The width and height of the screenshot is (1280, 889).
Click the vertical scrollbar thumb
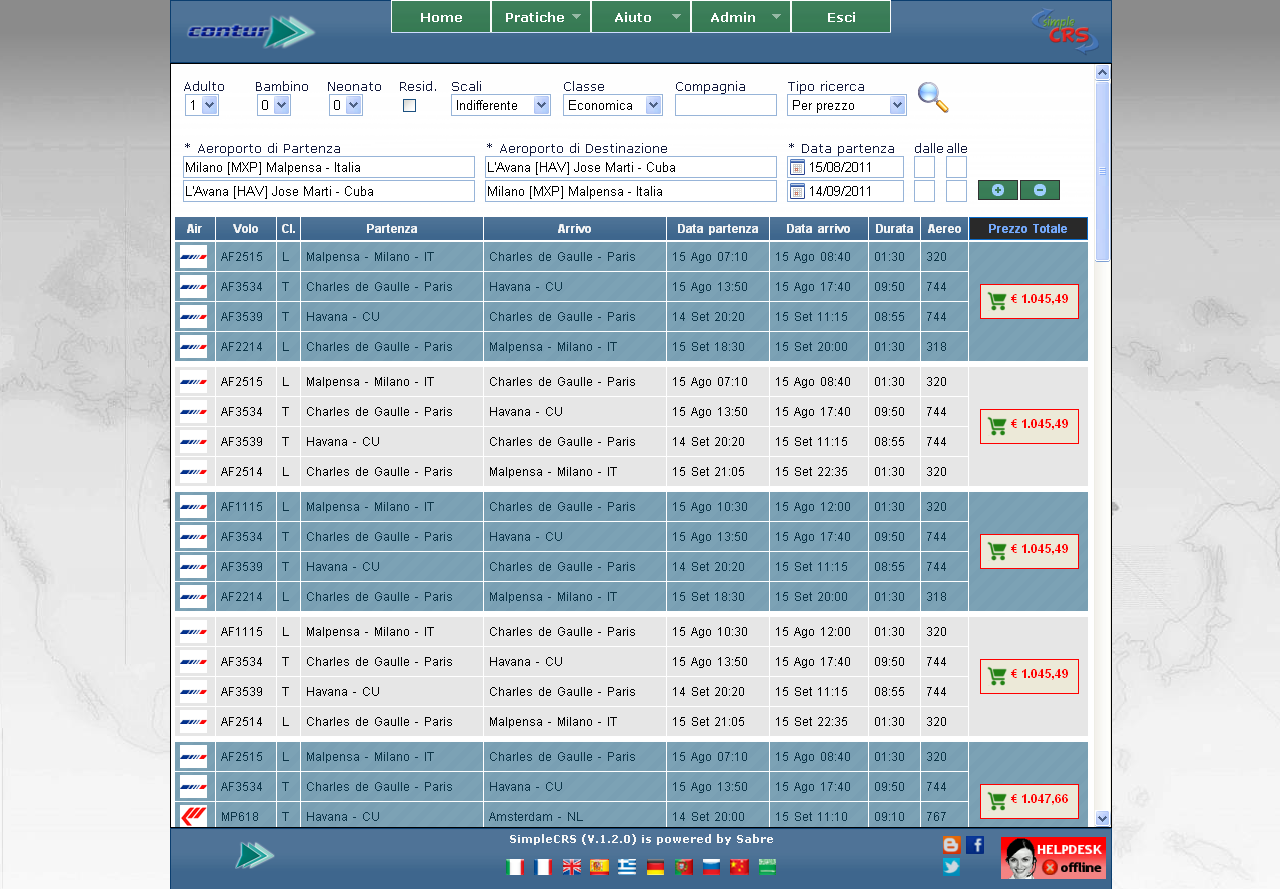point(1103,171)
